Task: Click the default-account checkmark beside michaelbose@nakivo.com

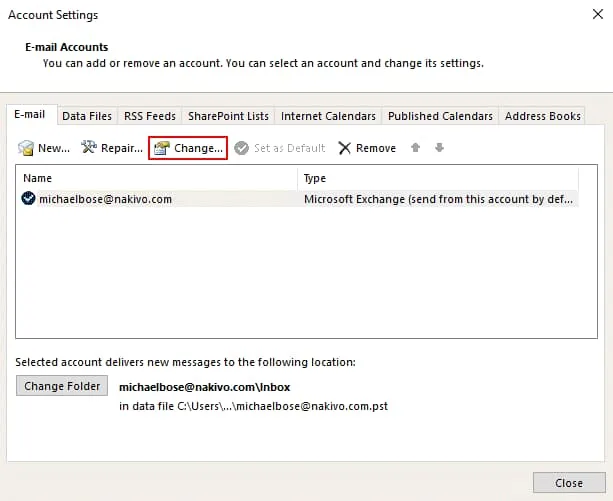Action: tap(28, 199)
